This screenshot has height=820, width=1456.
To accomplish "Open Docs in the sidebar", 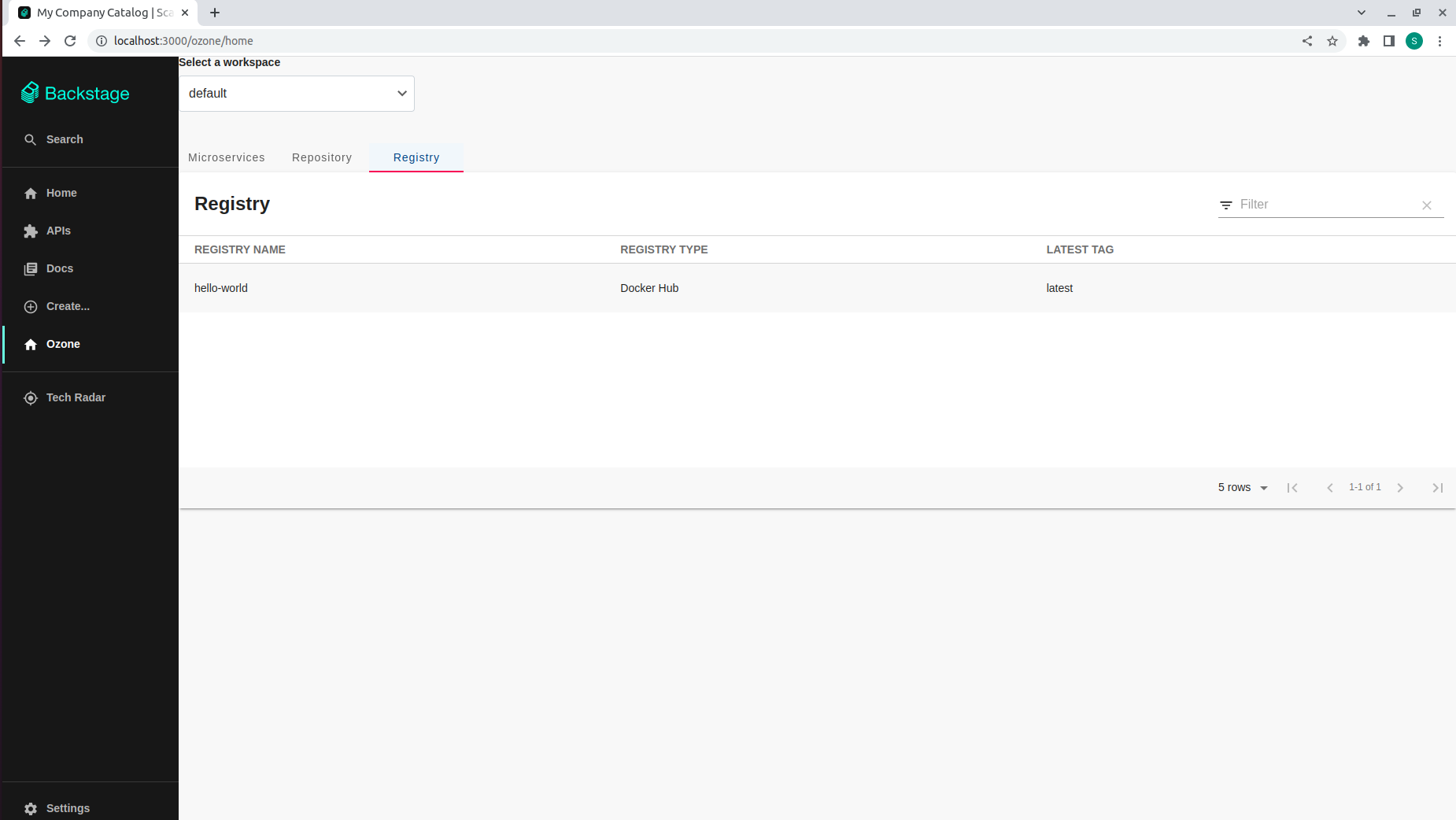I will (x=59, y=269).
